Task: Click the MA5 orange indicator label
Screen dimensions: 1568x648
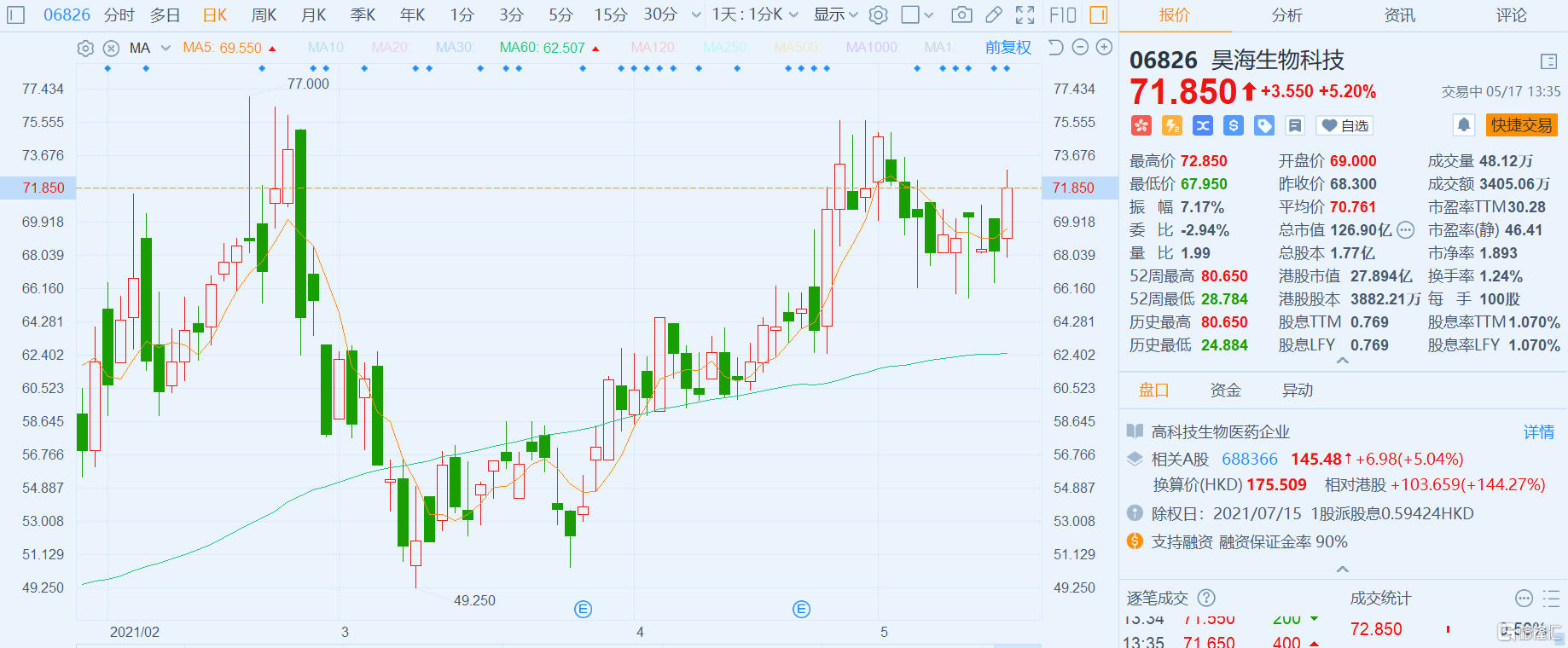Action: [x=222, y=48]
